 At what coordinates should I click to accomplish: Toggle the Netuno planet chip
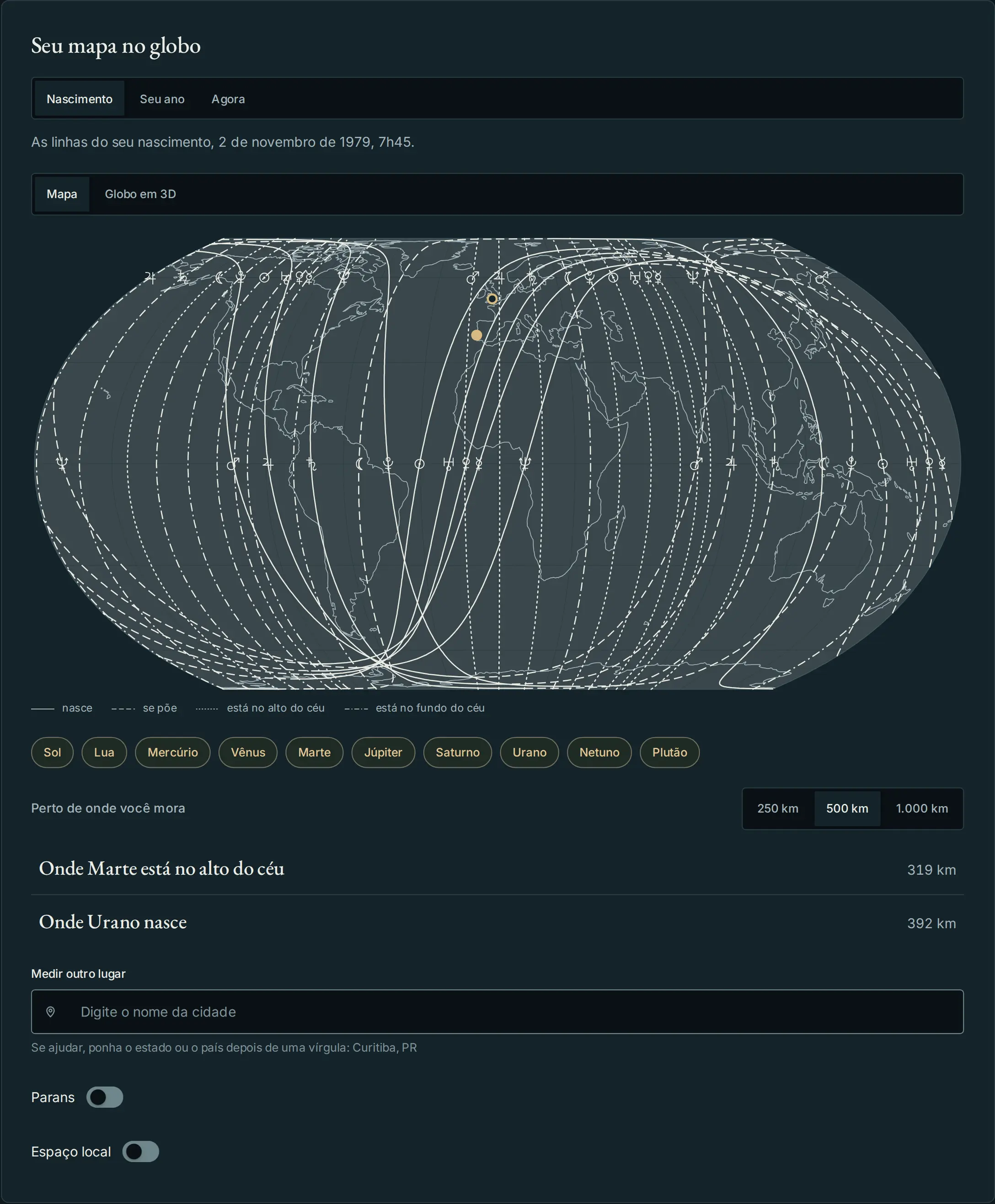[599, 752]
